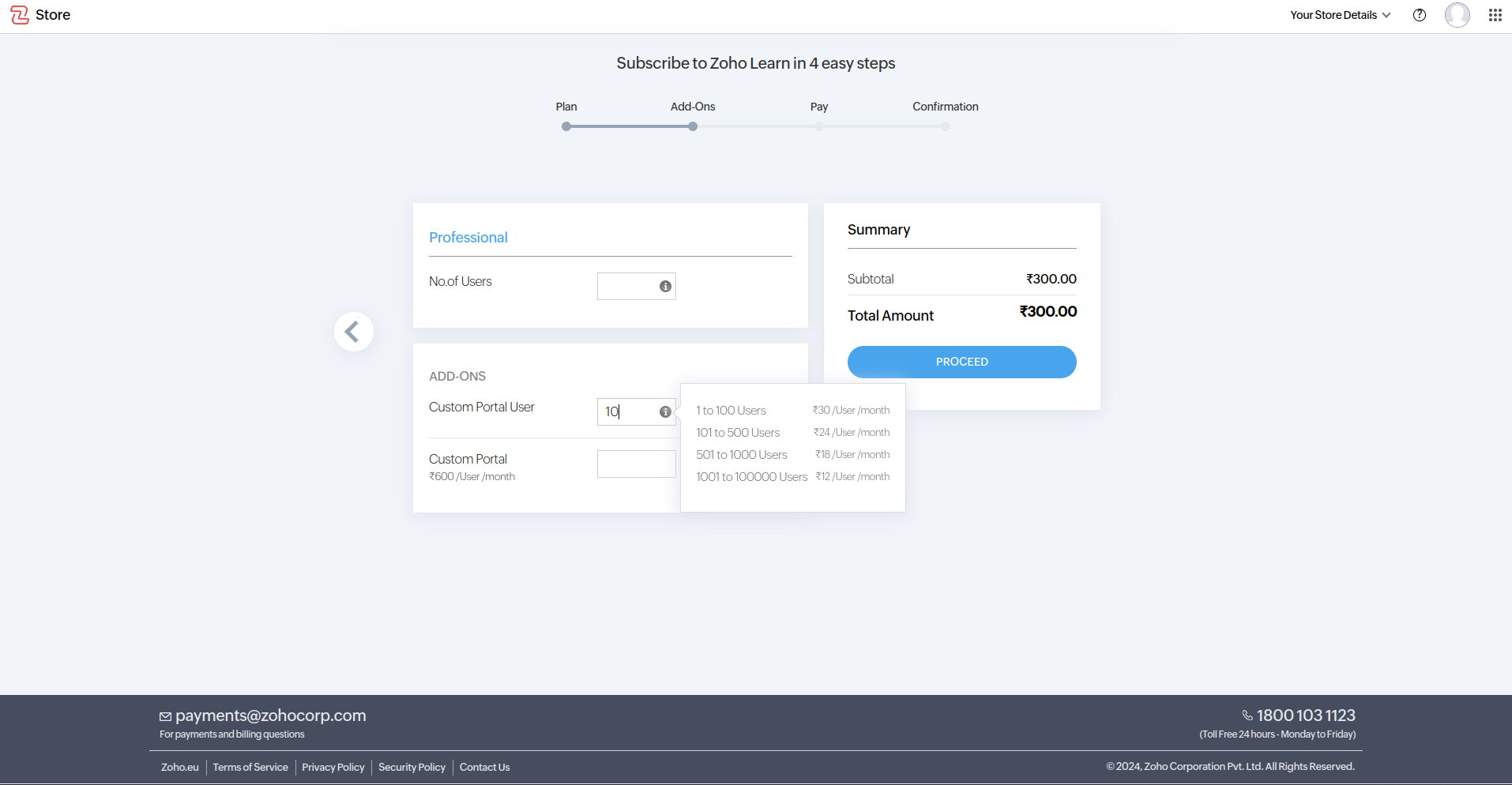This screenshot has width=1512, height=785.
Task: Click the 2024 Zoho Corporation copyright text
Action: [1230, 766]
